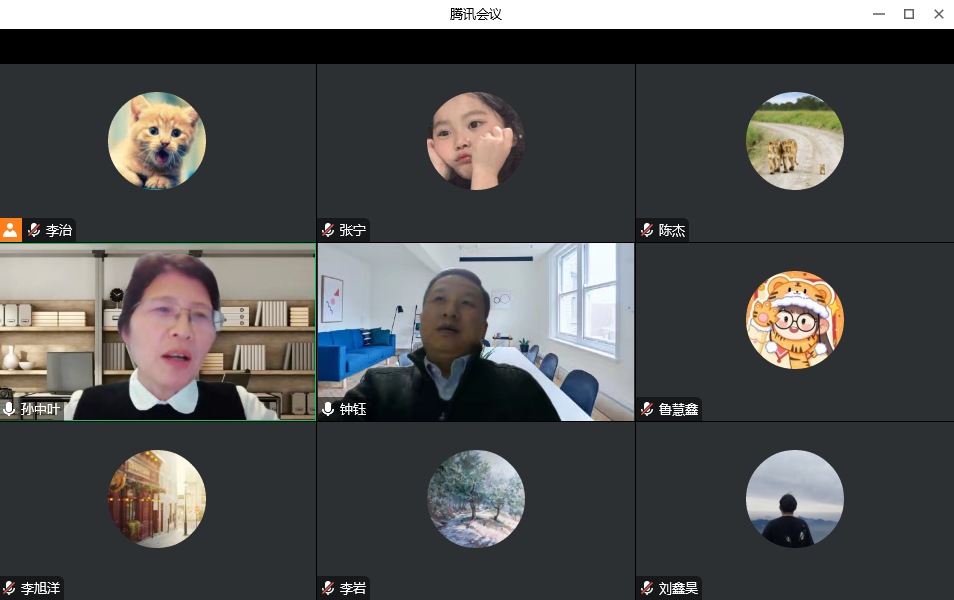Screen dimensions: 954x600
Task: Maximize the 腾讯会议 window
Action: [x=909, y=14]
